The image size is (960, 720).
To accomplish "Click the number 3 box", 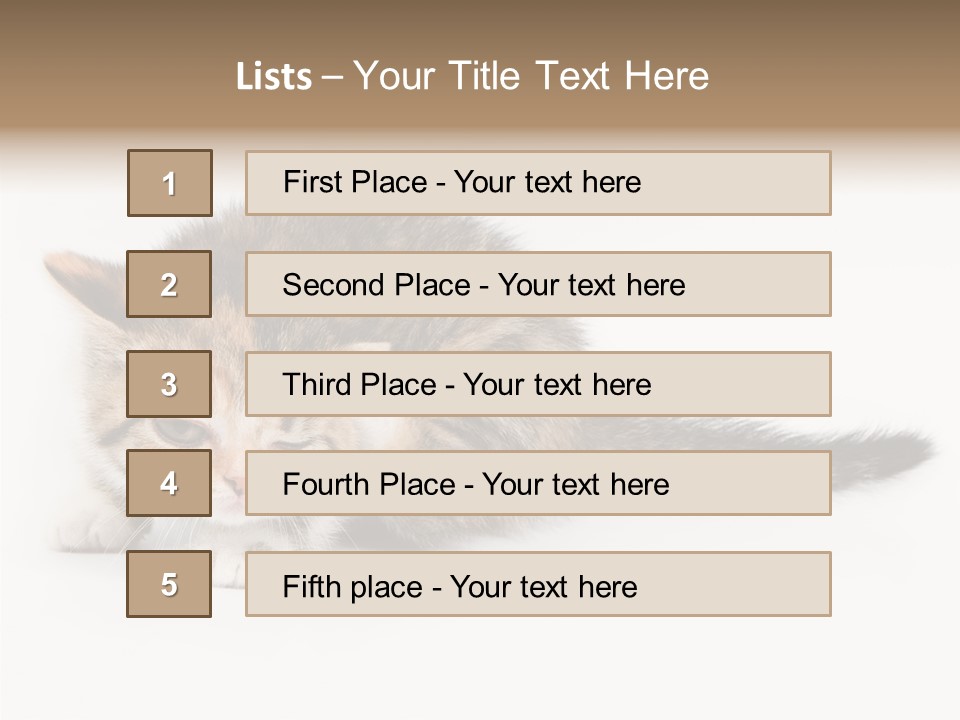I will [169, 384].
